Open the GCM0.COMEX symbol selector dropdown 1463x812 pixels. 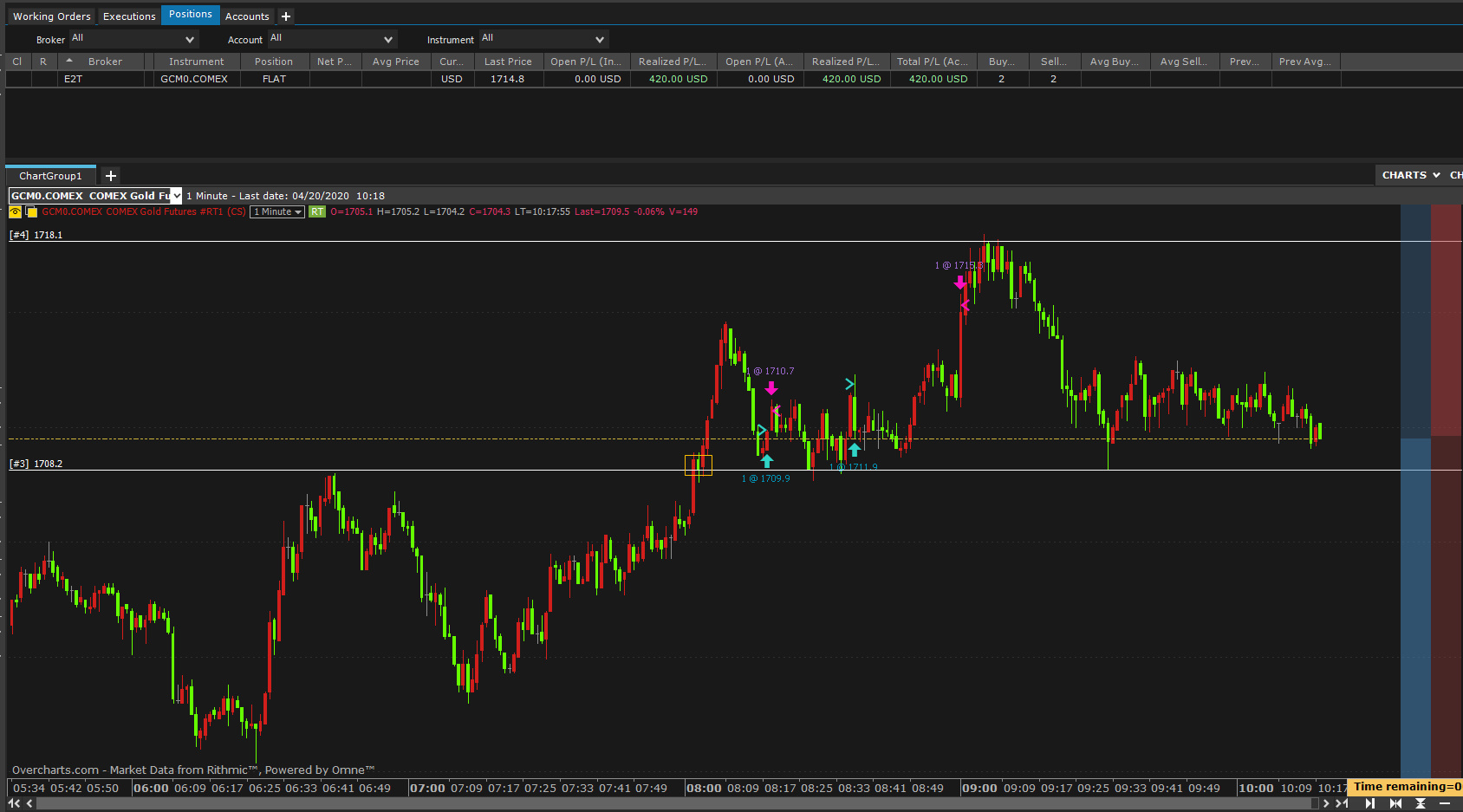point(177,196)
